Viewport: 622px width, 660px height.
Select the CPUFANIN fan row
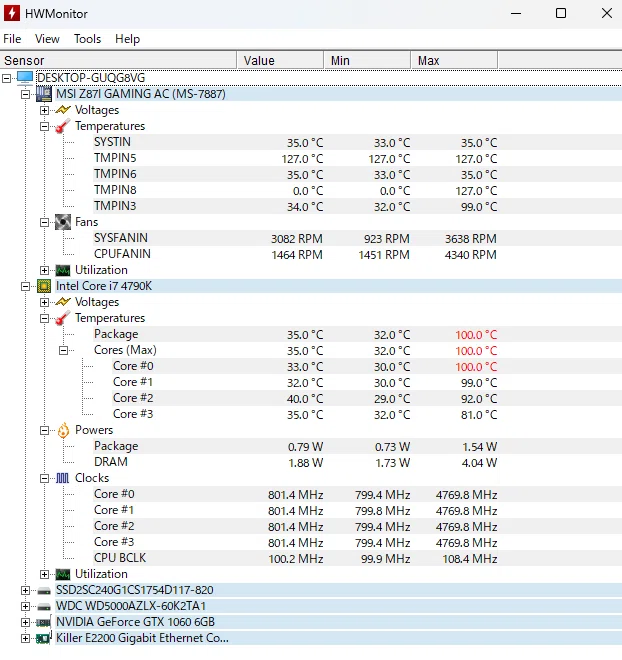tap(357, 254)
